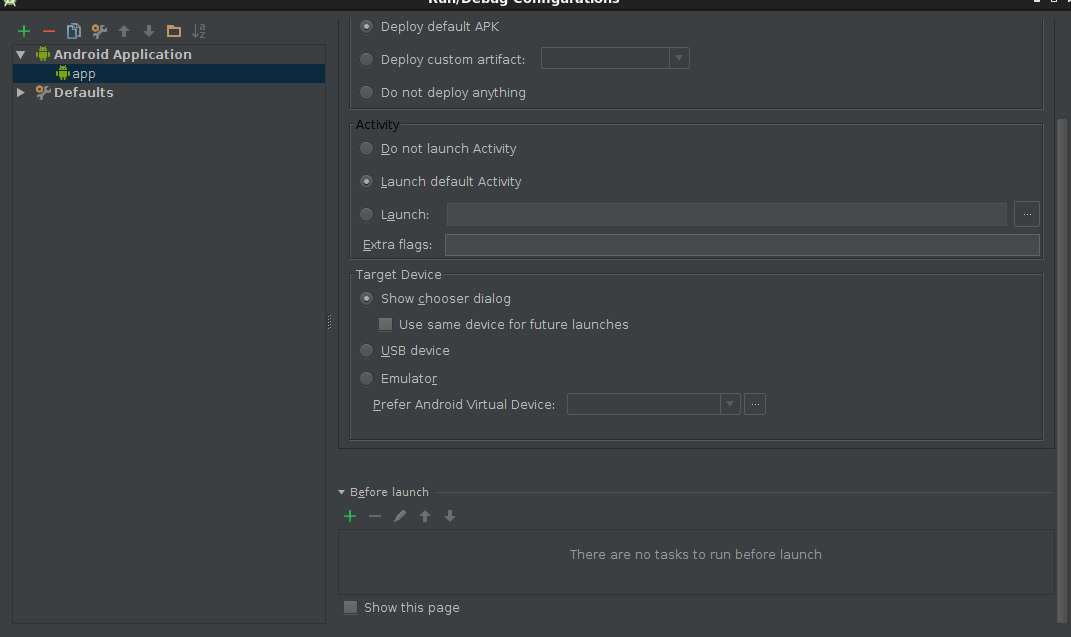The height and width of the screenshot is (637, 1071).
Task: Copy the selected configuration
Action: click(74, 31)
